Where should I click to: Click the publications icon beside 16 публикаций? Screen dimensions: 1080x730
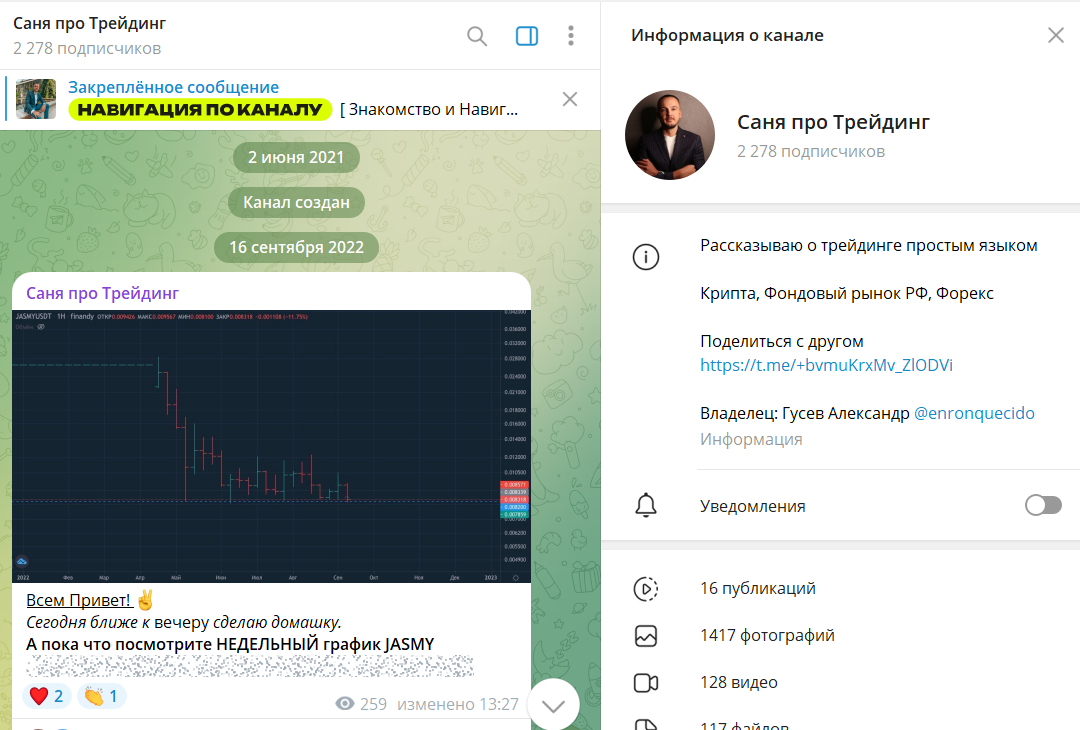click(646, 589)
